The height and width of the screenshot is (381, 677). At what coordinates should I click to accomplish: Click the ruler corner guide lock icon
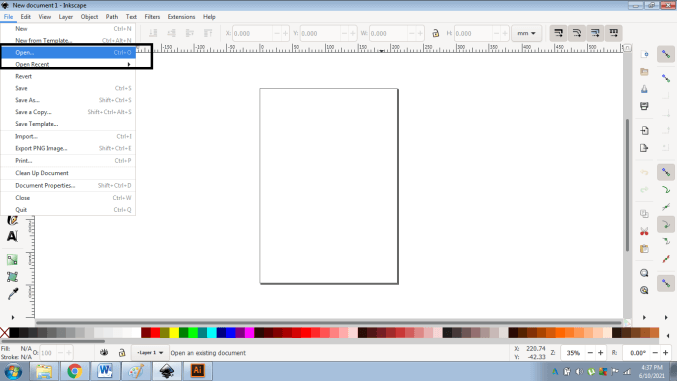click(x=627, y=48)
